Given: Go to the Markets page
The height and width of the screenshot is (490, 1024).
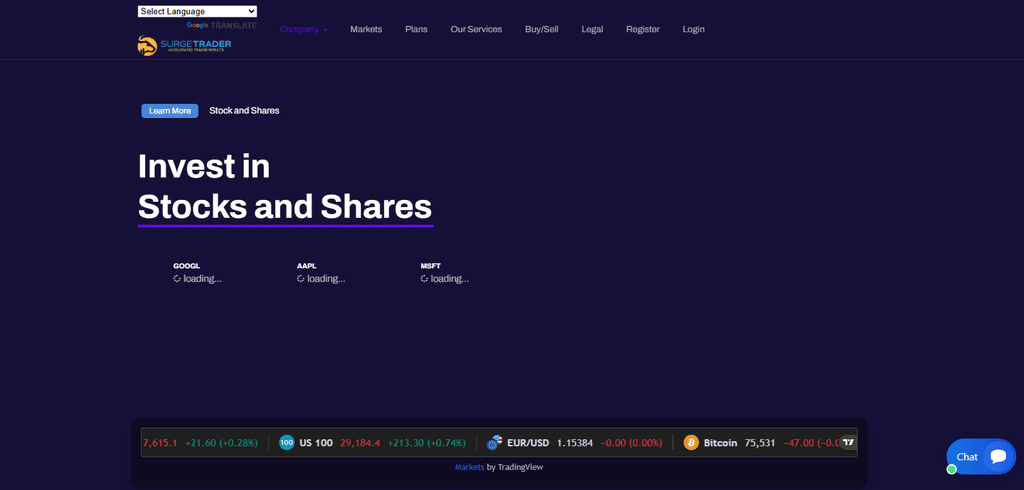Looking at the screenshot, I should (x=366, y=29).
